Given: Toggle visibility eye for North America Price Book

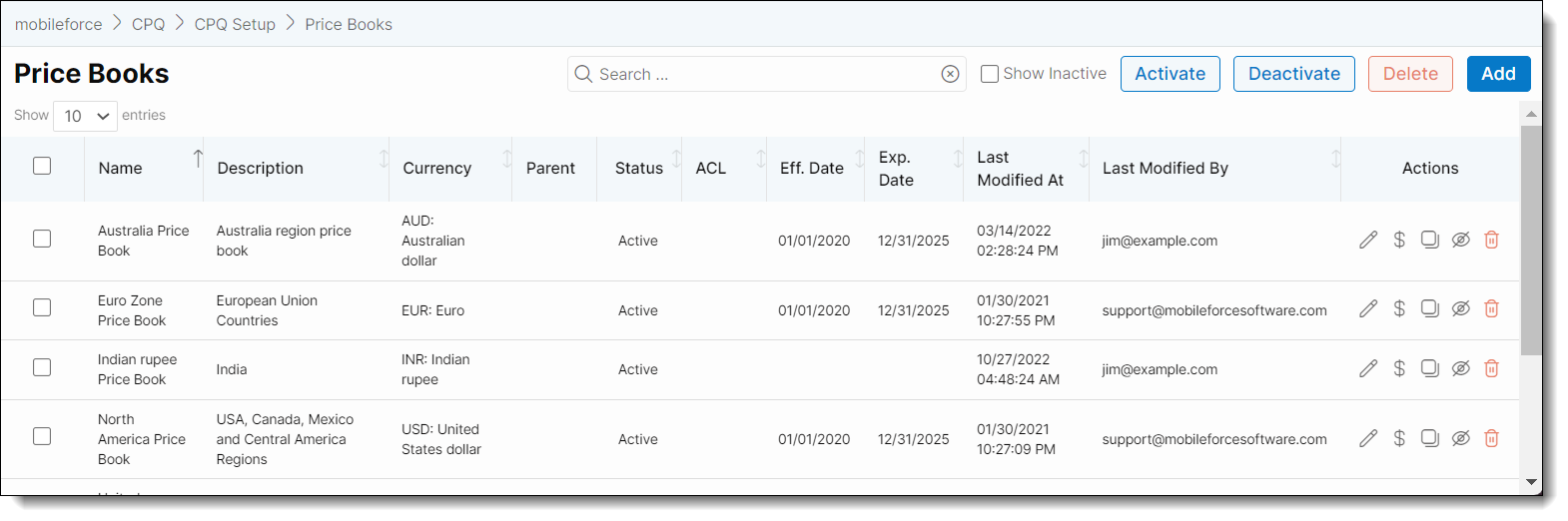Looking at the screenshot, I should point(1460,438).
